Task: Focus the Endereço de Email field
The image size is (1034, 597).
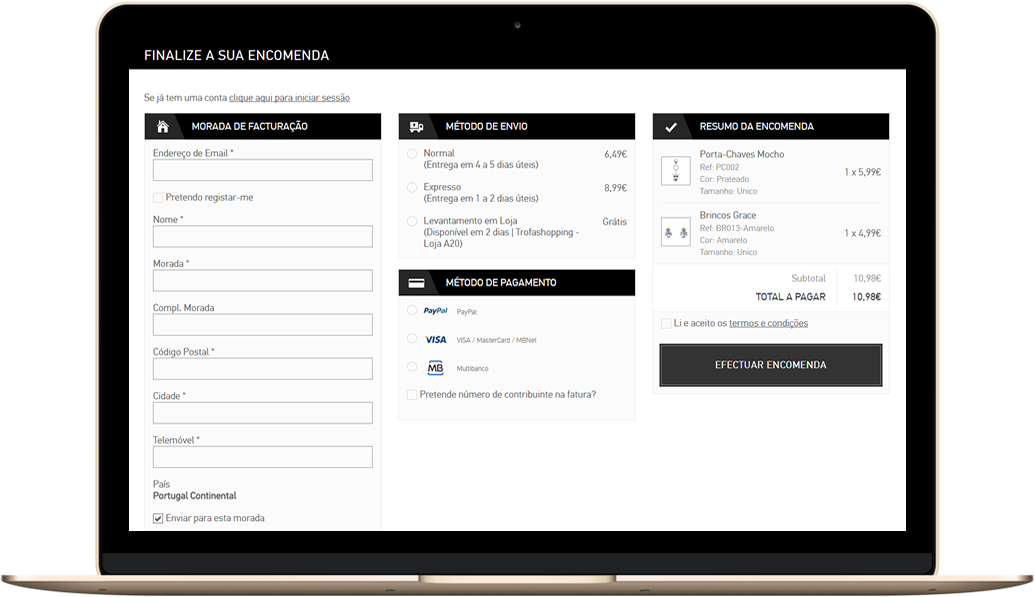Action: coord(262,170)
